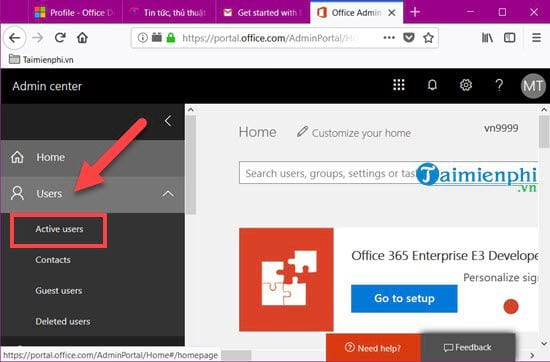Switch to the Profile - Office tab

click(x=75, y=13)
